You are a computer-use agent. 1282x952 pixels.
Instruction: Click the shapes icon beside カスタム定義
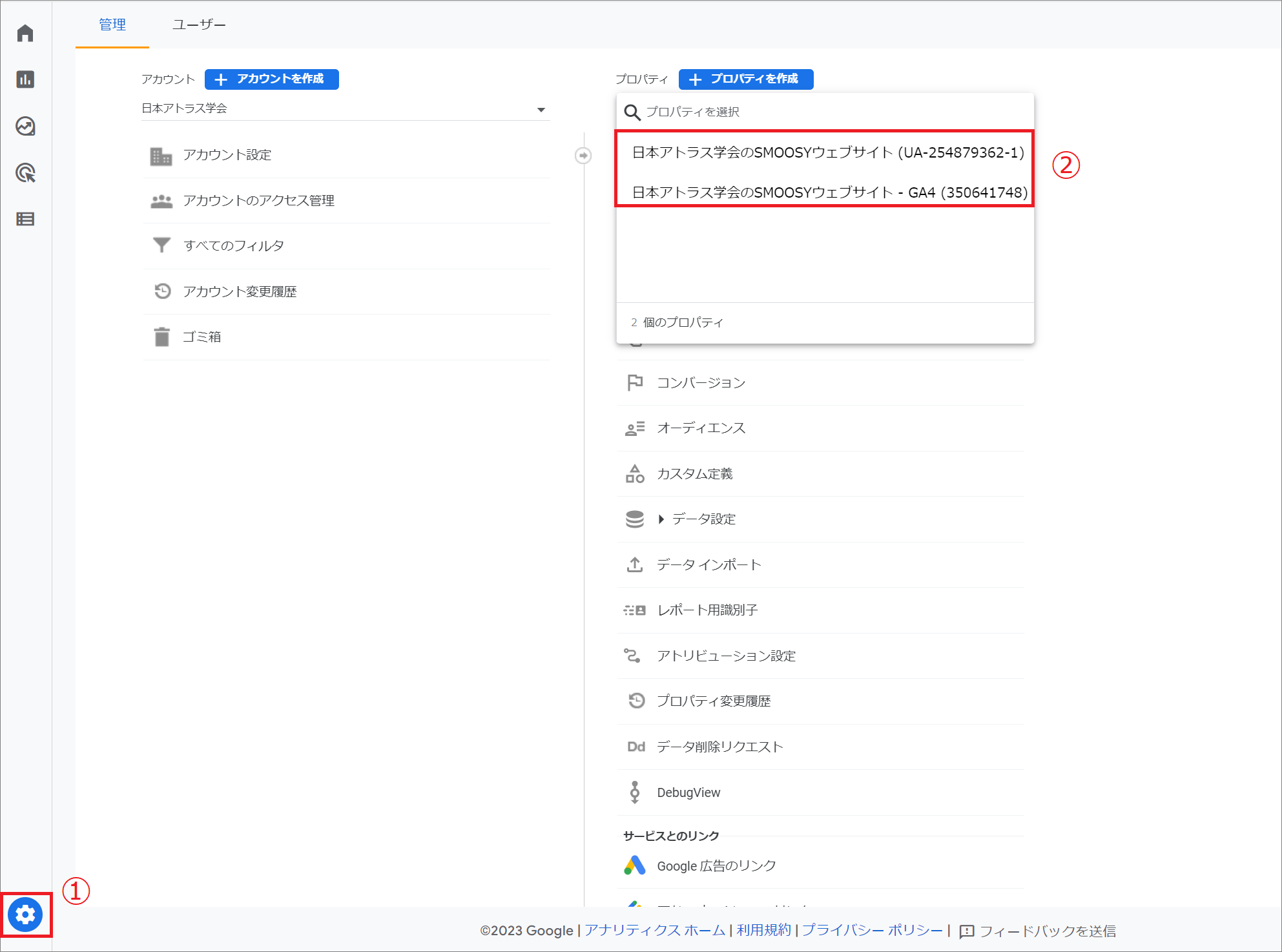click(x=635, y=473)
